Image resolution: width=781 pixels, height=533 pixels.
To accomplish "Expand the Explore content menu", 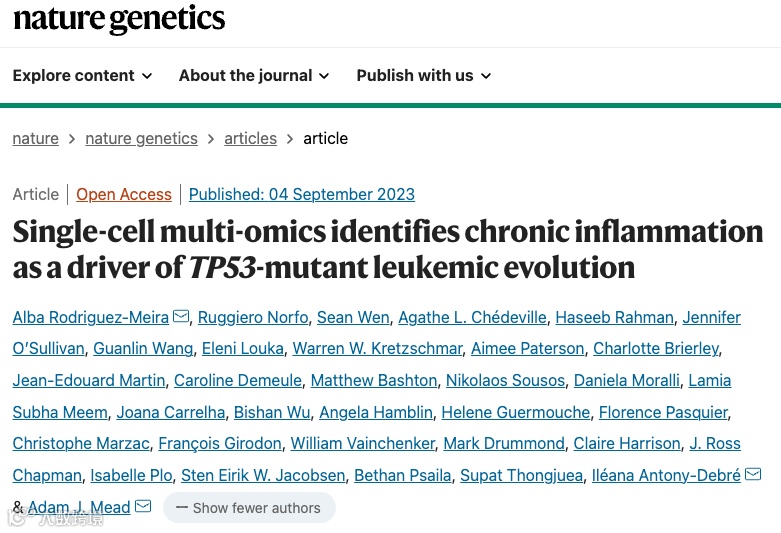I will pos(82,76).
